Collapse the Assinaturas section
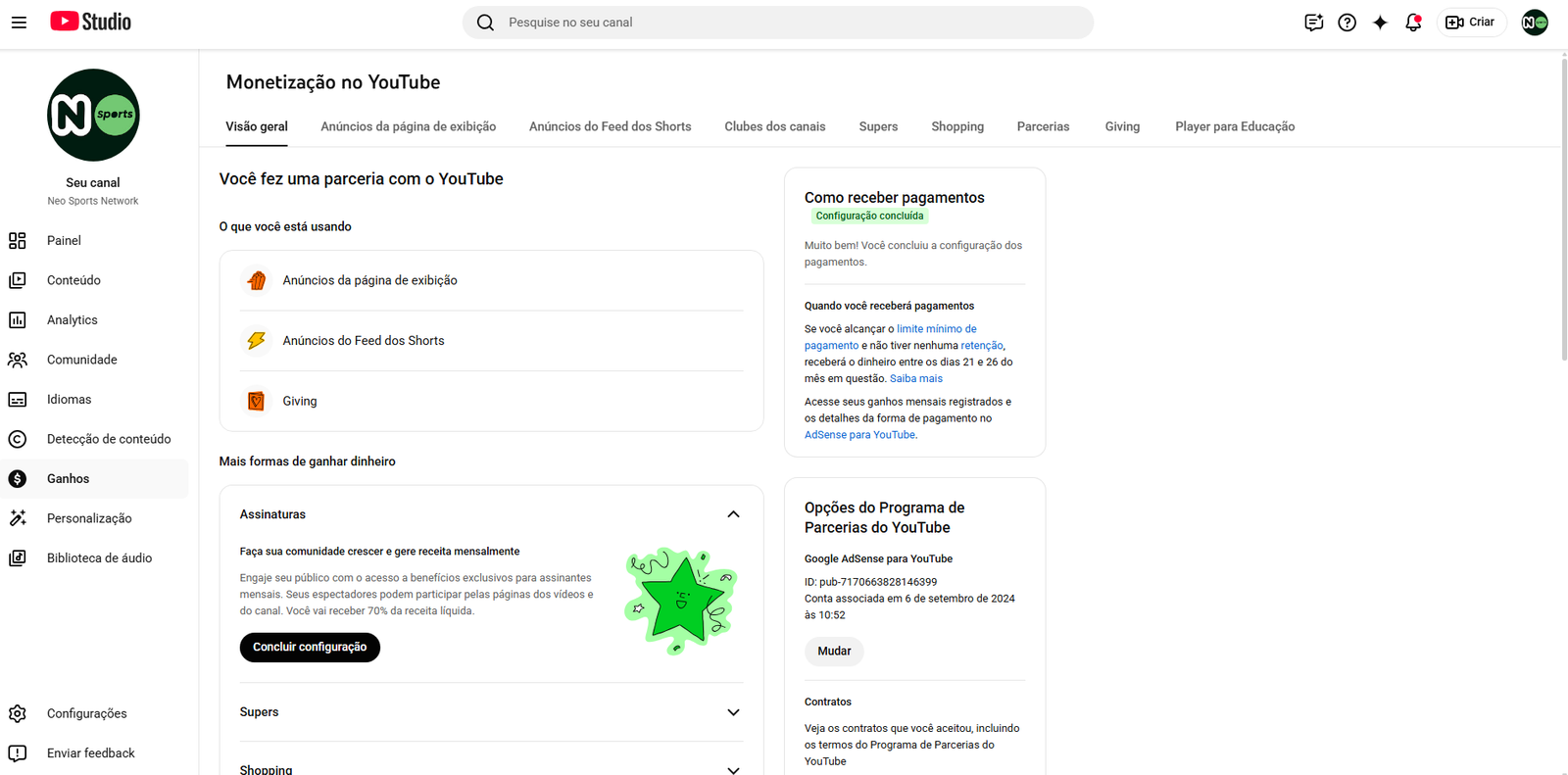This screenshot has height=775, width=1568. [x=733, y=514]
